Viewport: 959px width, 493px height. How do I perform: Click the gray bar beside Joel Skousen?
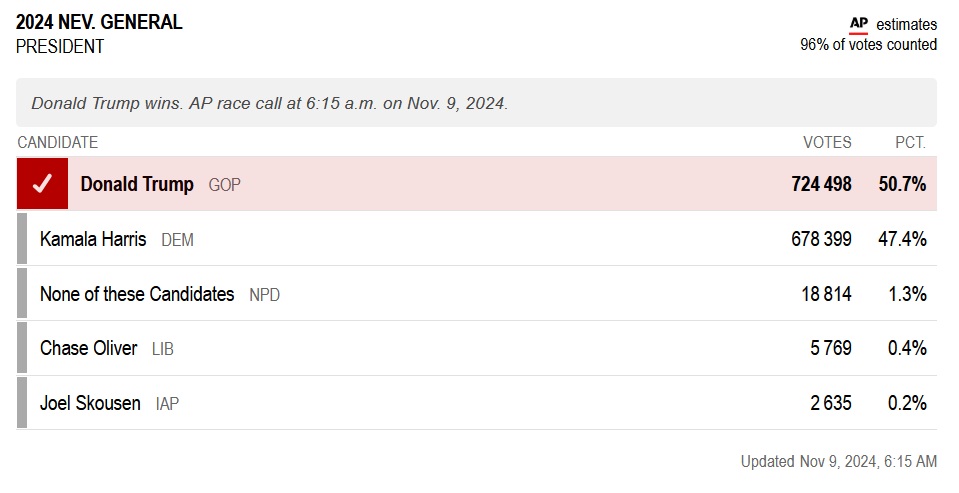[x=22, y=403]
